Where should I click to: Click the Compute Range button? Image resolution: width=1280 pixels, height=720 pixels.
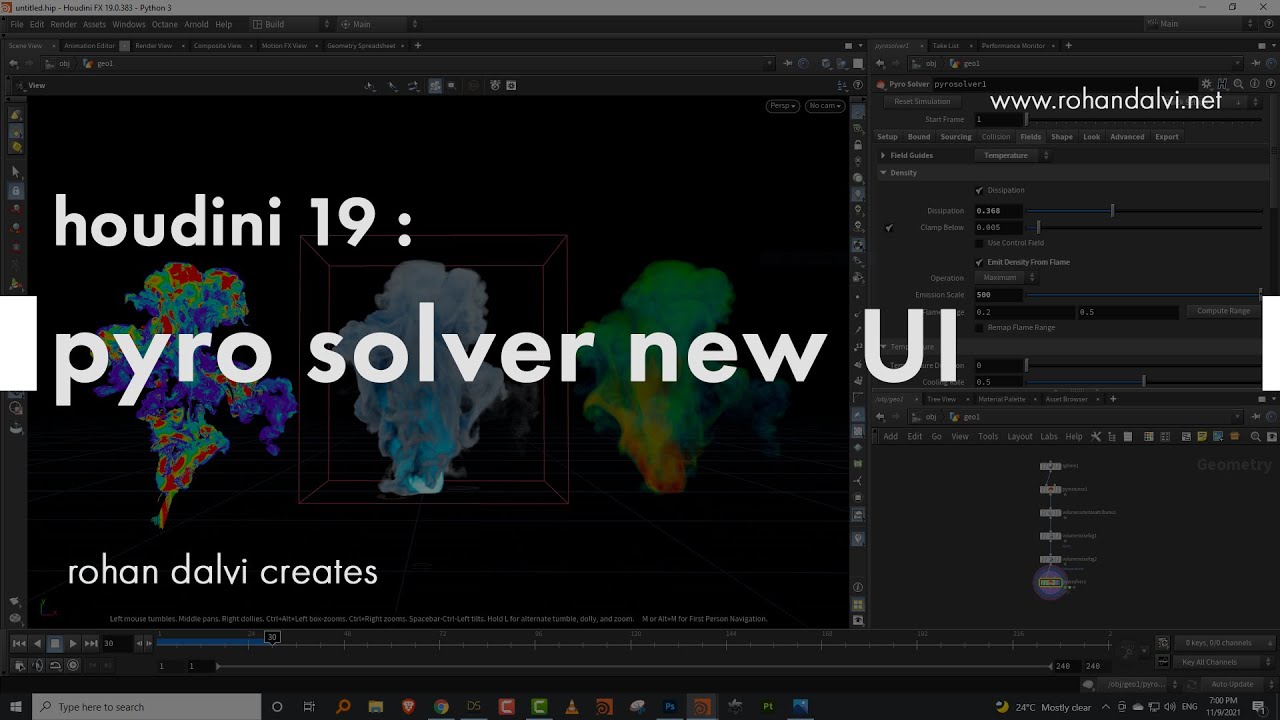coord(1223,311)
